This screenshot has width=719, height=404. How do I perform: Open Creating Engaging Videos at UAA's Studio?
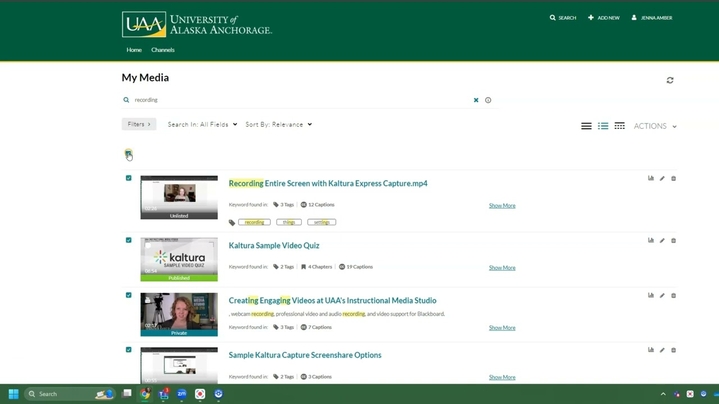(x=332, y=300)
